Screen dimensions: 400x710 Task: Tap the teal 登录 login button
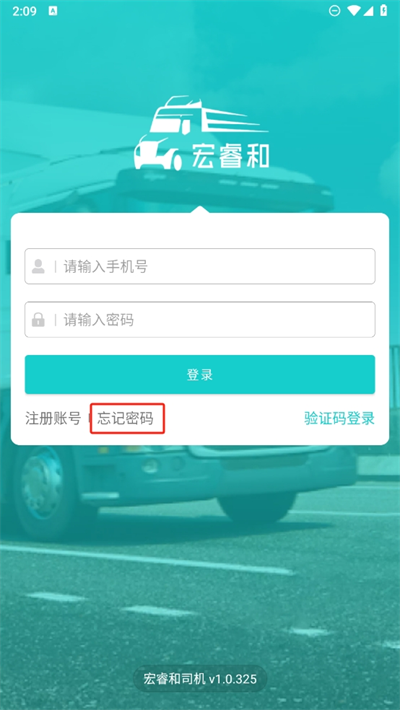200,374
